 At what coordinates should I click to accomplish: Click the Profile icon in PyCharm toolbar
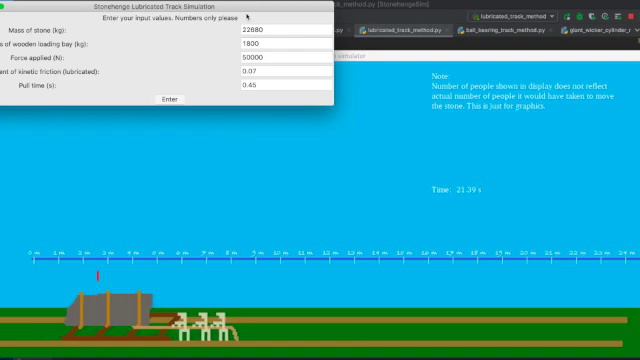click(605, 17)
